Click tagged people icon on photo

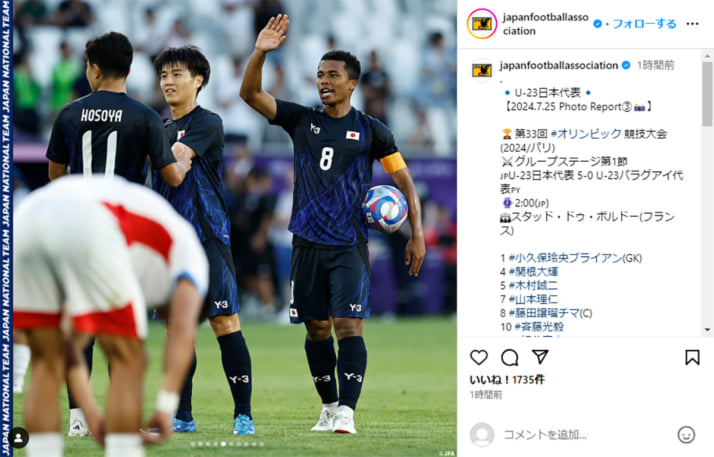pos(19,438)
